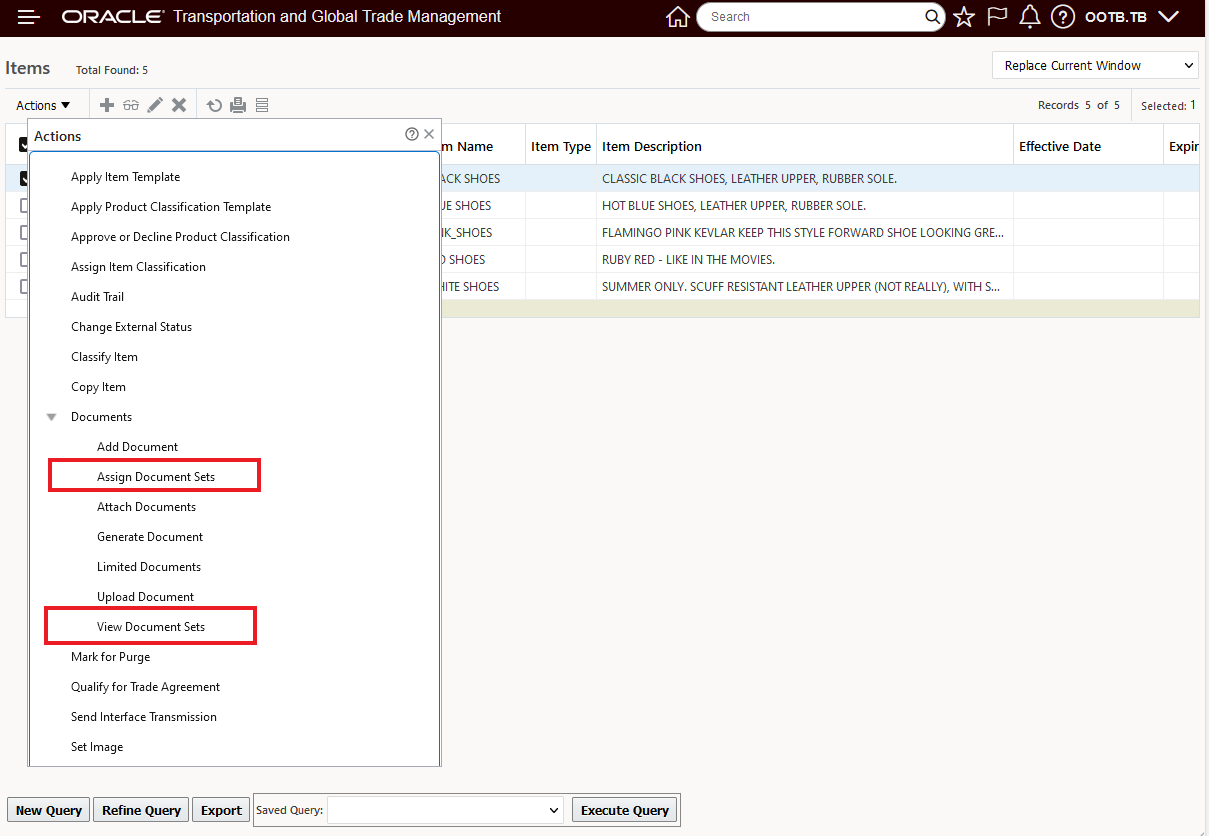Open item details using the glasses view icon
This screenshot has width=1209, height=836.
(131, 104)
